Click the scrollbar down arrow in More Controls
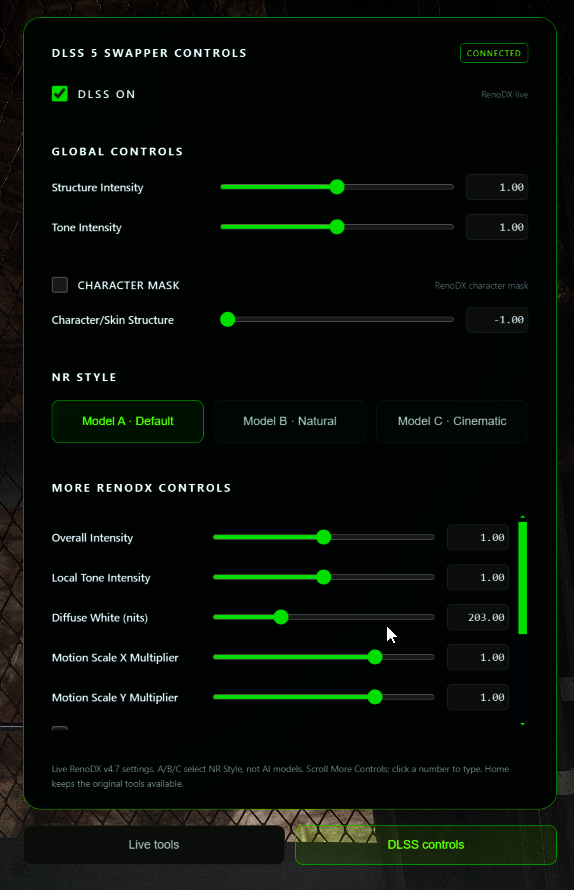574x890 pixels. [x=522, y=724]
